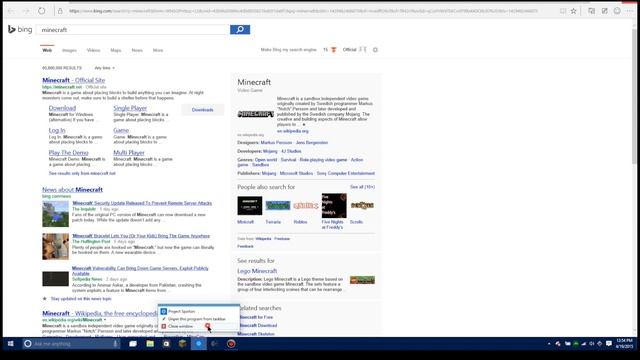Switch to the Images tab
This screenshot has width=640, height=360.
click(69, 50)
